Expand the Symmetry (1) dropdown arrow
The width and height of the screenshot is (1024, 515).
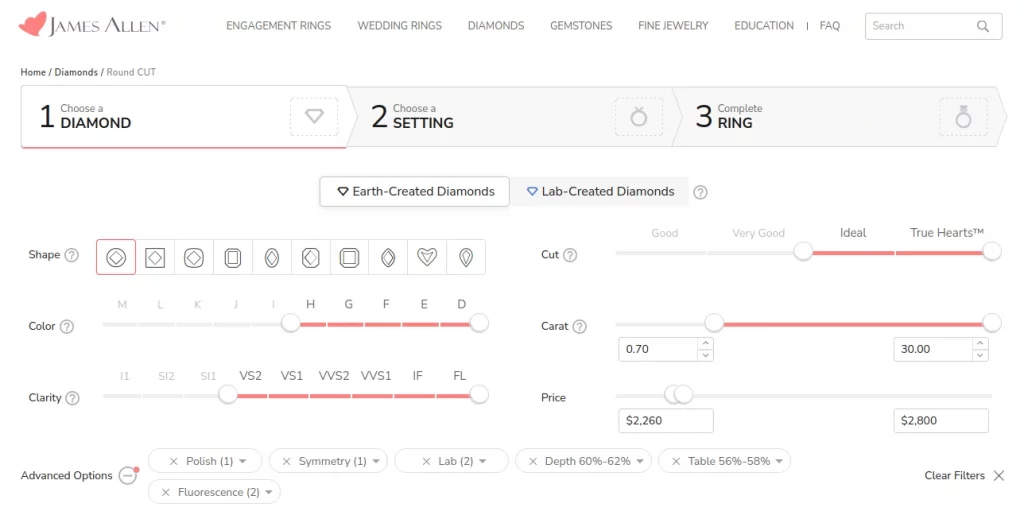tap(376, 461)
